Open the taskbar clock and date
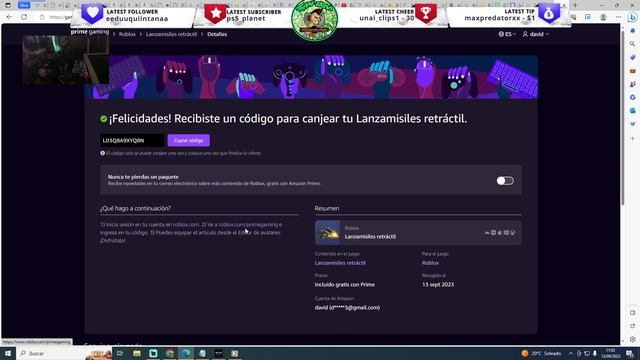Image resolution: width=640 pixels, height=360 pixels. [611, 353]
